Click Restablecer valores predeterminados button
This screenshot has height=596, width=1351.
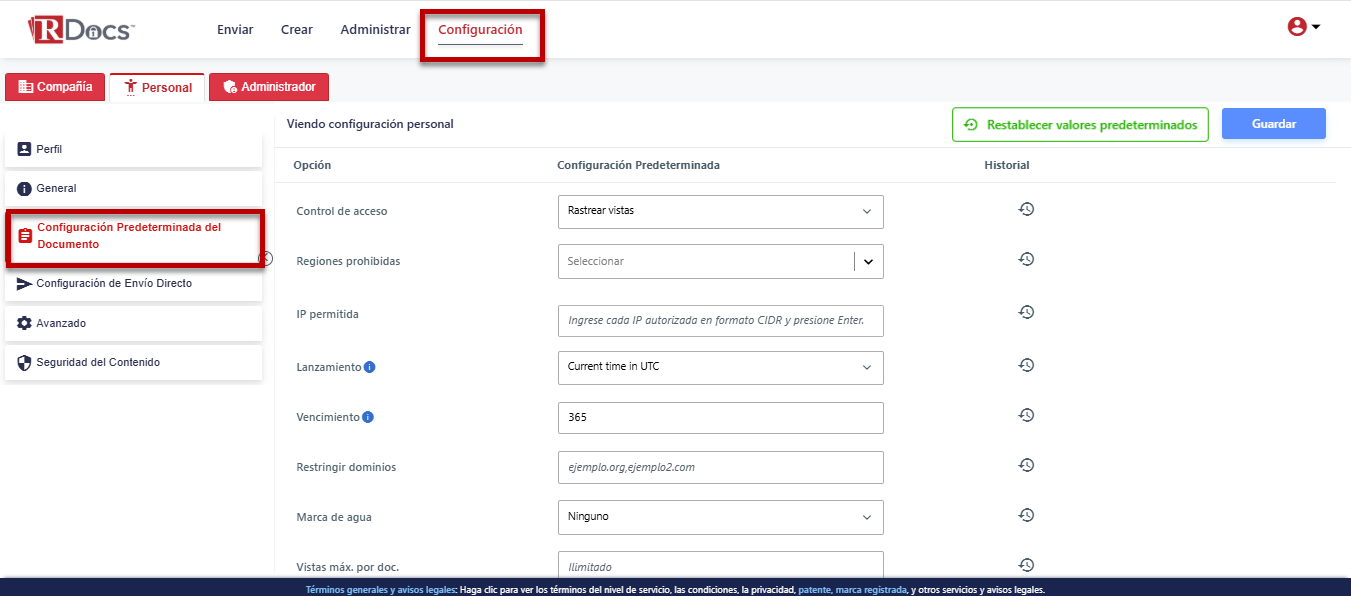(x=1080, y=125)
